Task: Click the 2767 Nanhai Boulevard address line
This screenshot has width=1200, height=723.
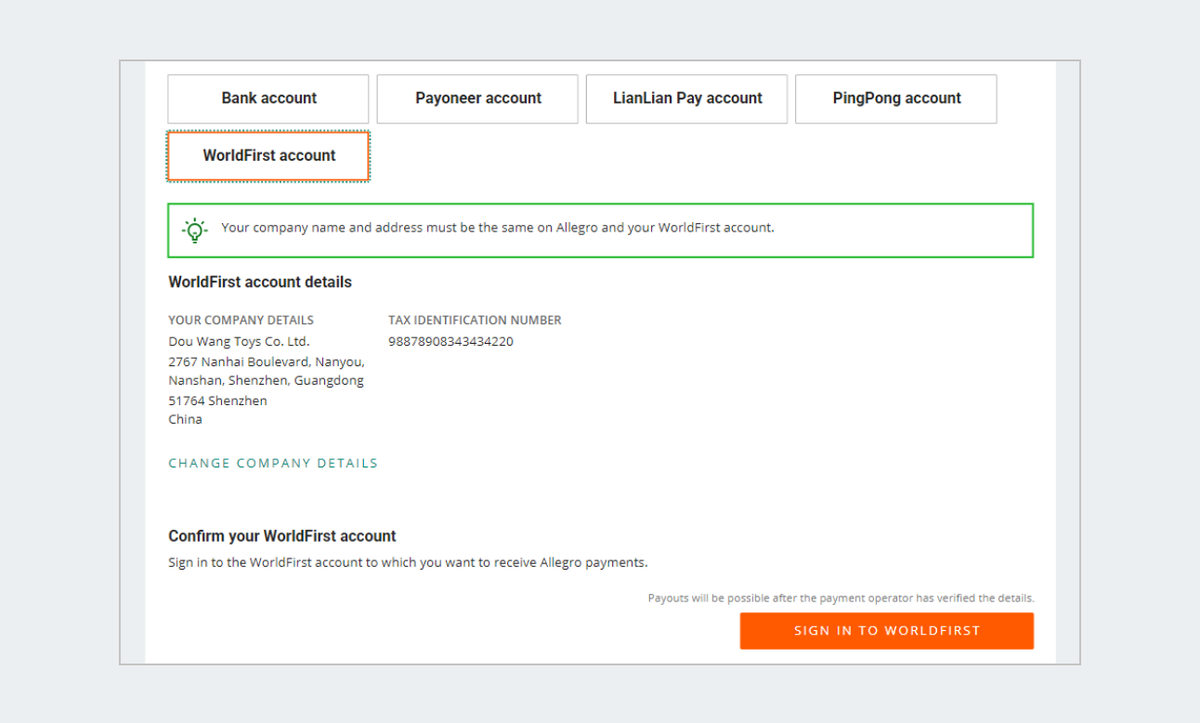Action: tap(266, 361)
